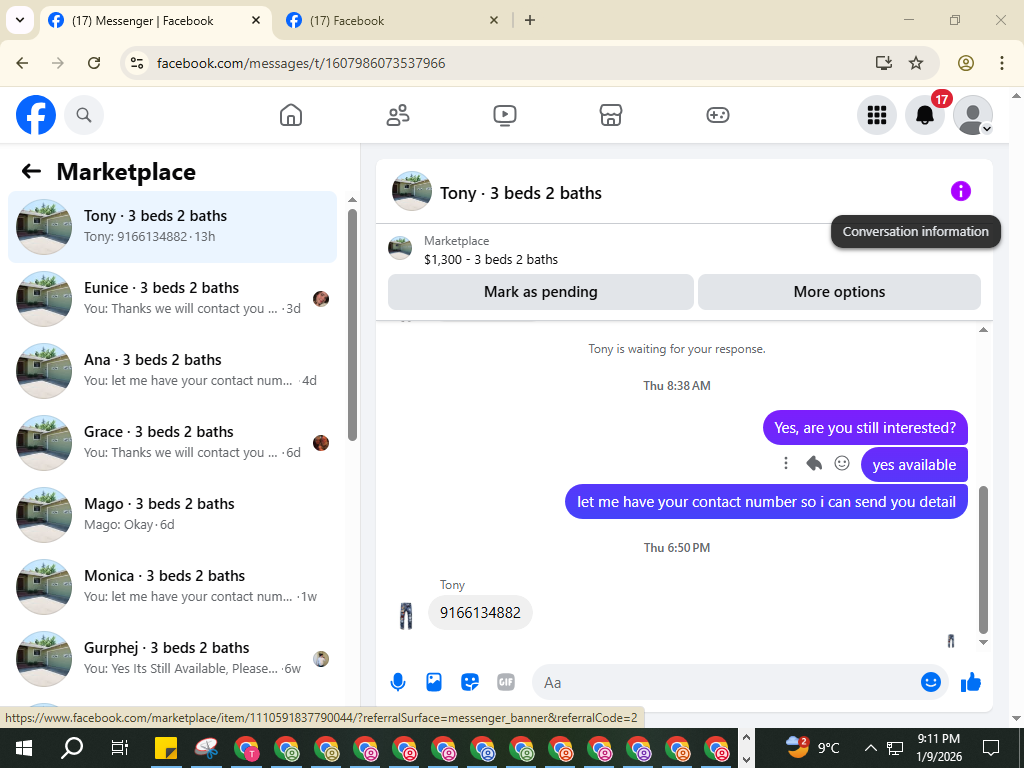Click the conversation list scrollbar
Image resolution: width=1024 pixels, height=768 pixels.
tap(353, 325)
